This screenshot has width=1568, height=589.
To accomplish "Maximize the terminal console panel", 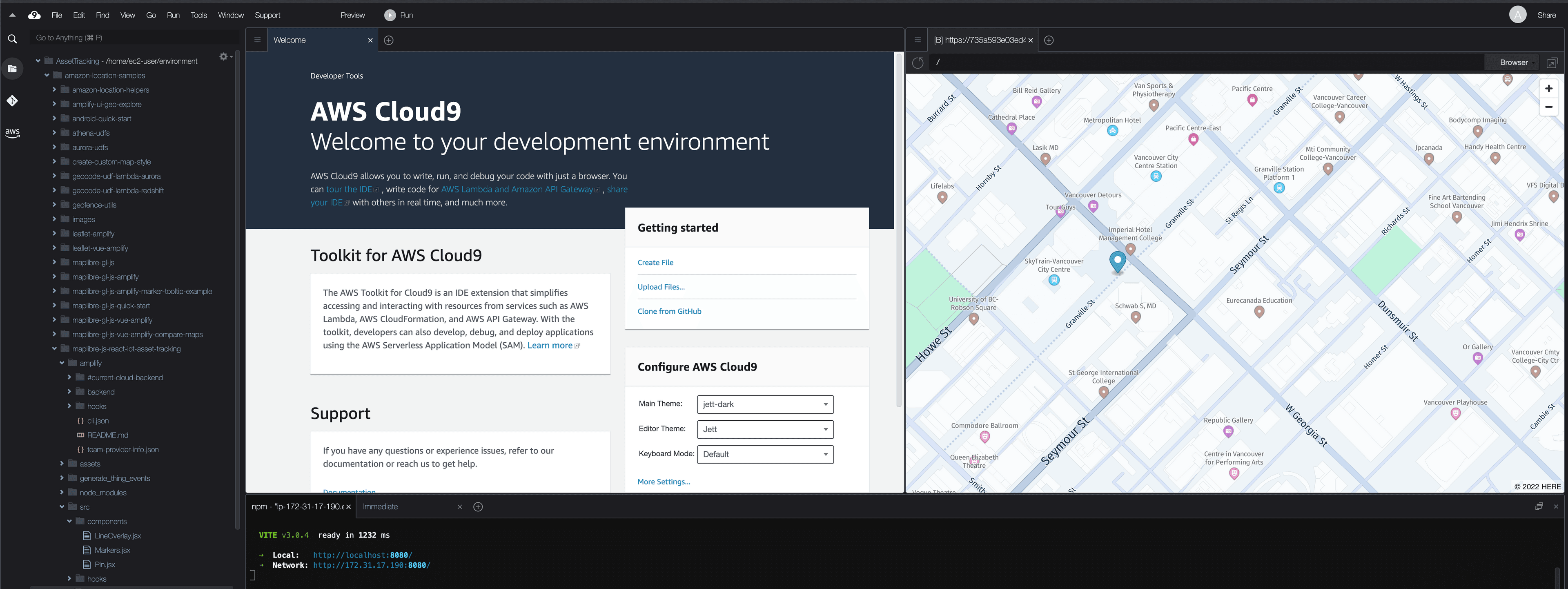I will coord(1539,507).
